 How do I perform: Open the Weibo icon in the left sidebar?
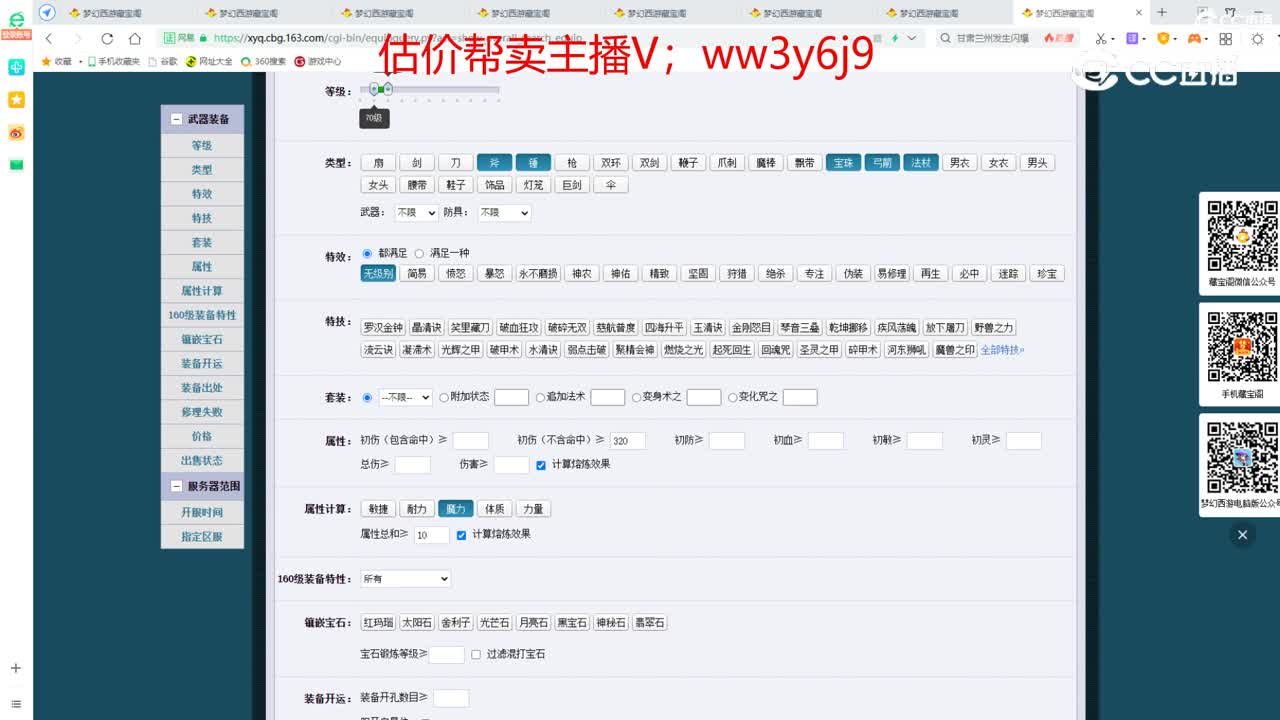[x=15, y=133]
